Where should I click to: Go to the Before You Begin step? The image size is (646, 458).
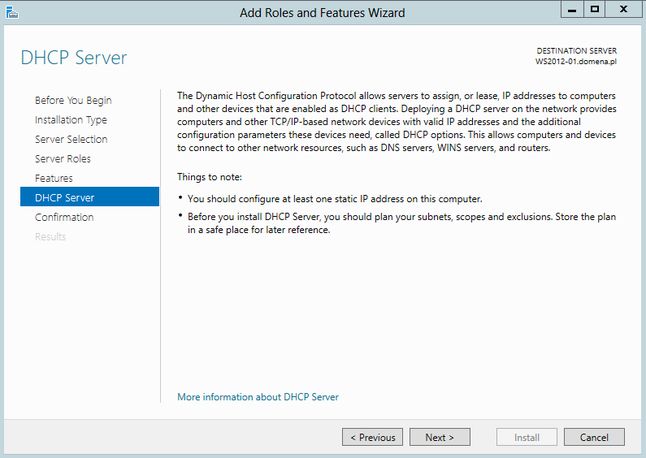click(x=73, y=100)
